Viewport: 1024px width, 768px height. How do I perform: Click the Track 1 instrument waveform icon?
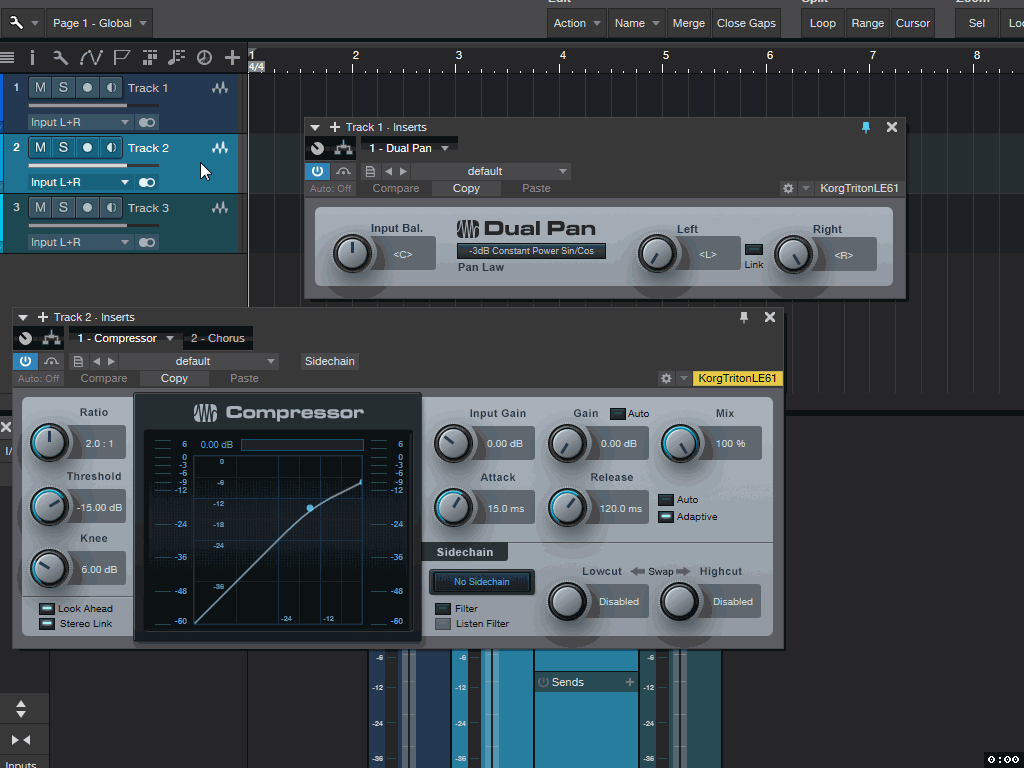coord(220,88)
